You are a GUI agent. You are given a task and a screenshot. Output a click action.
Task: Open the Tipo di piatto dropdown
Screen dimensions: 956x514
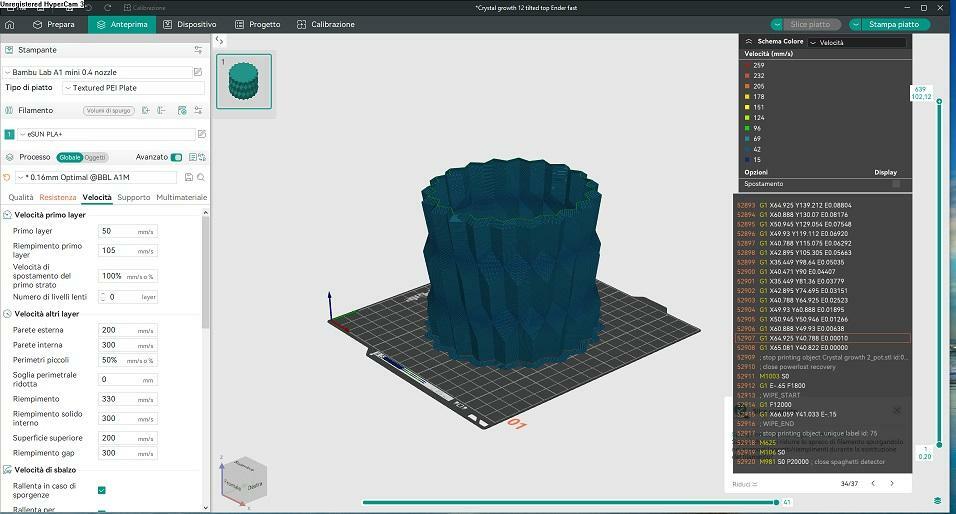pyautogui.click(x=133, y=88)
